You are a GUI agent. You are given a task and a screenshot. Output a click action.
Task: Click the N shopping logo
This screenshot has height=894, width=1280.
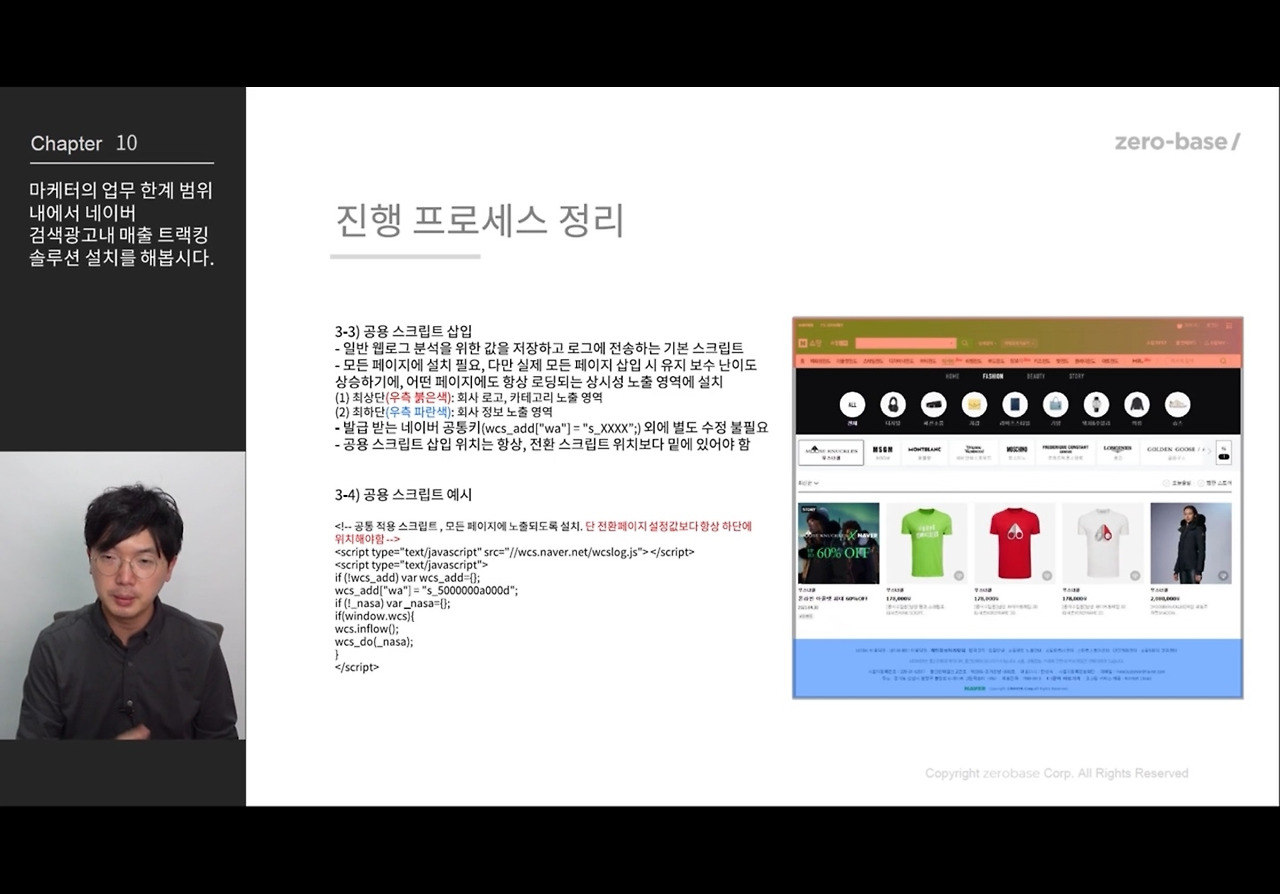click(x=809, y=343)
